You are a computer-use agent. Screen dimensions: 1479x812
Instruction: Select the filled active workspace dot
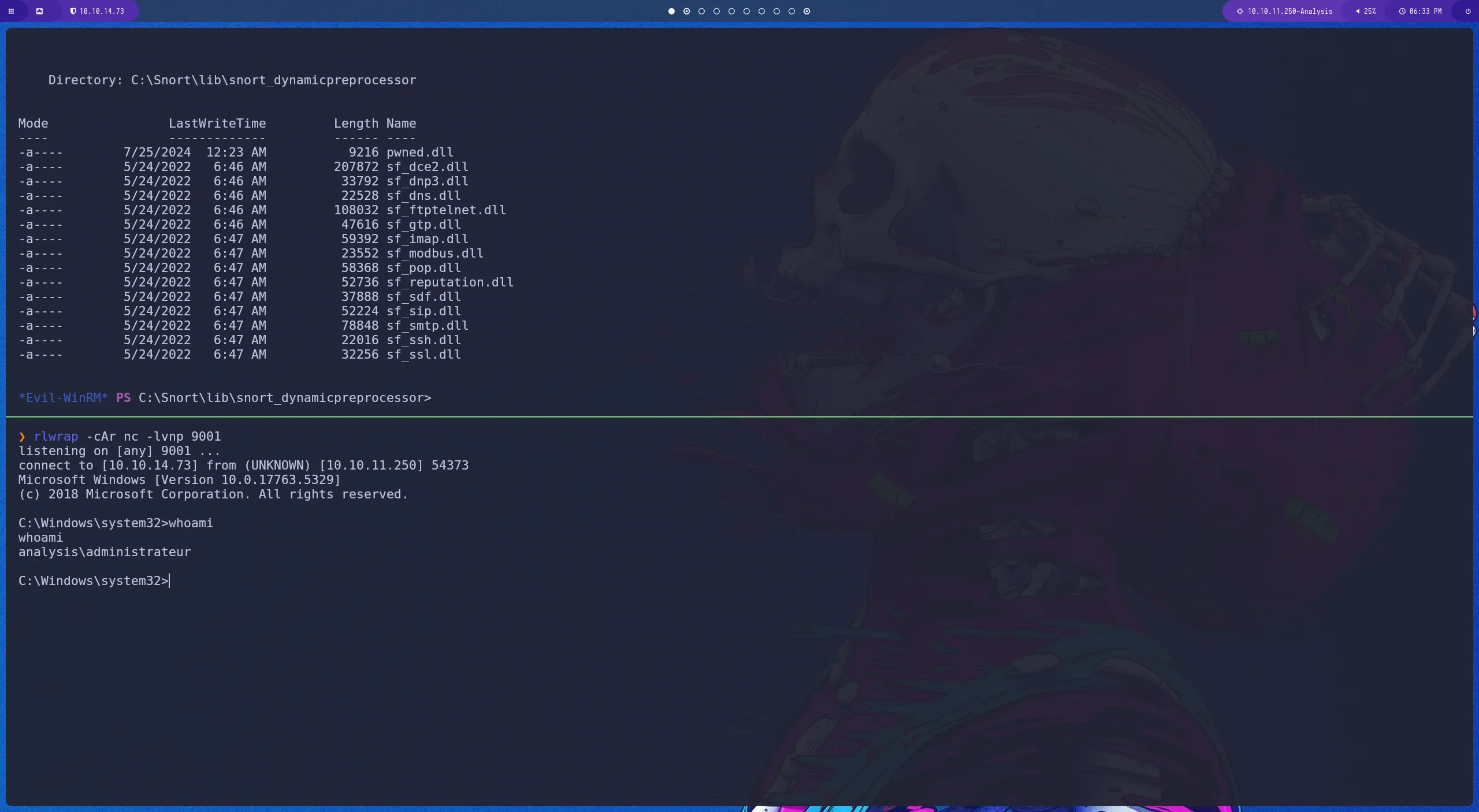671,11
